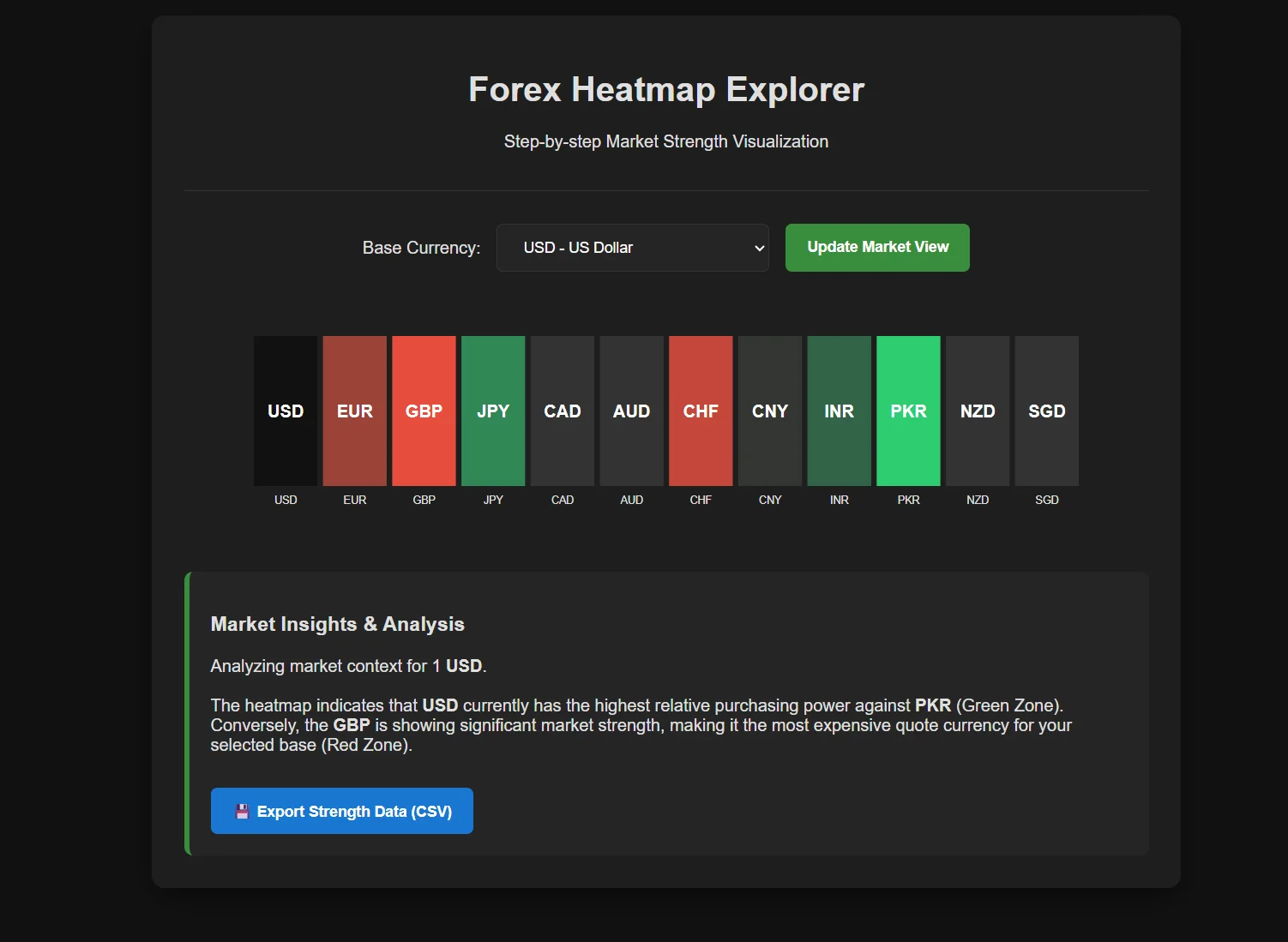Select the dark green INR cell

839,411
